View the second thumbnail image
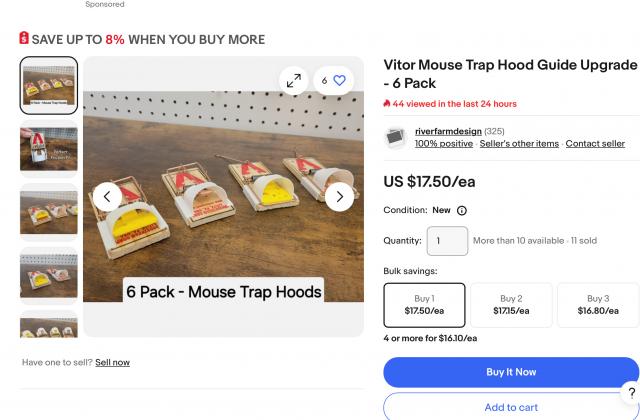The image size is (640, 420). tap(49, 149)
